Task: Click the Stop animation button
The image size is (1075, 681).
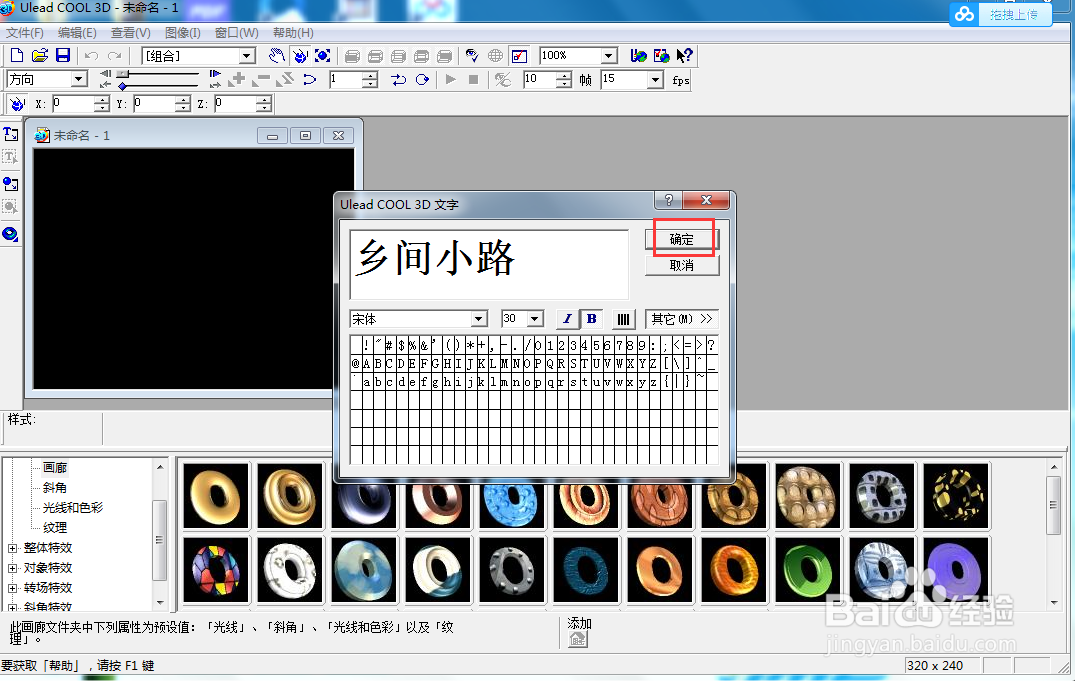Action: [x=473, y=80]
